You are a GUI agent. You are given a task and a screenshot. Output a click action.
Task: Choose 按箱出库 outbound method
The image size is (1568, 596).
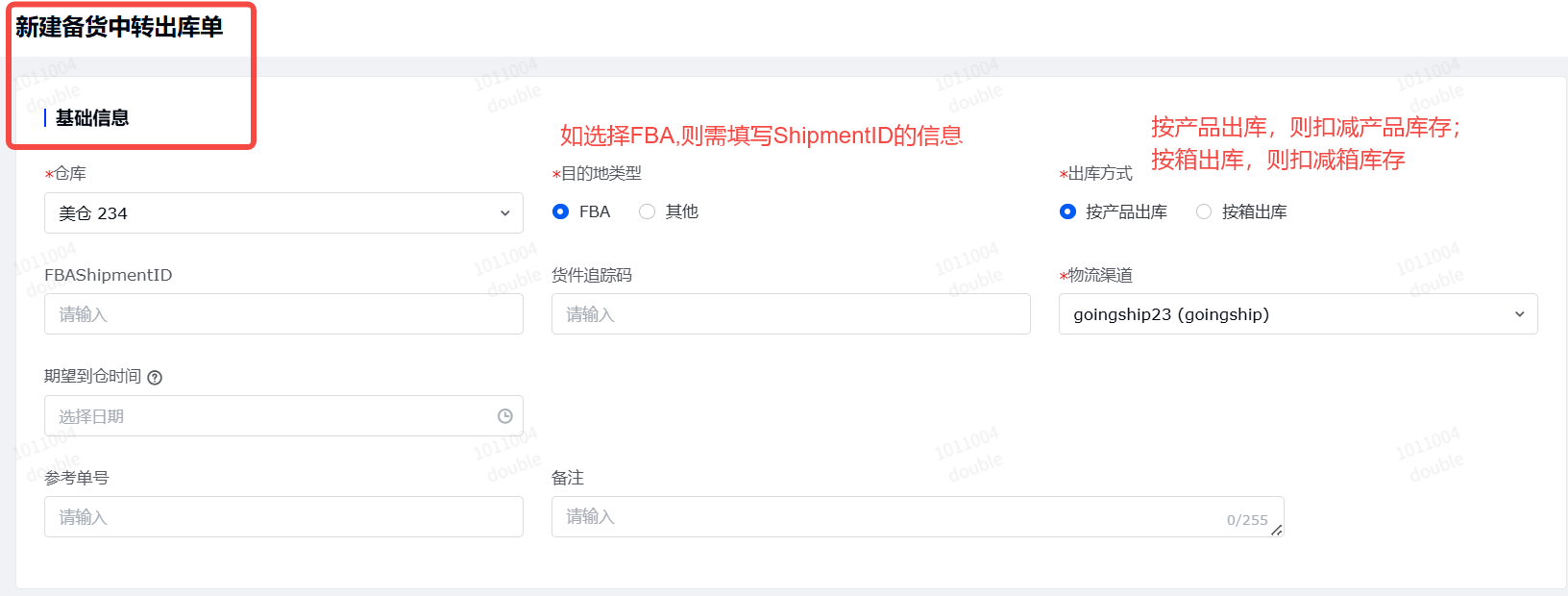coord(1204,211)
